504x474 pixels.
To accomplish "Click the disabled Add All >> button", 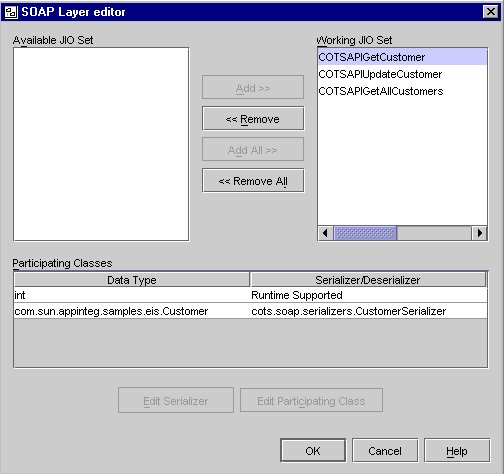I will [253, 150].
